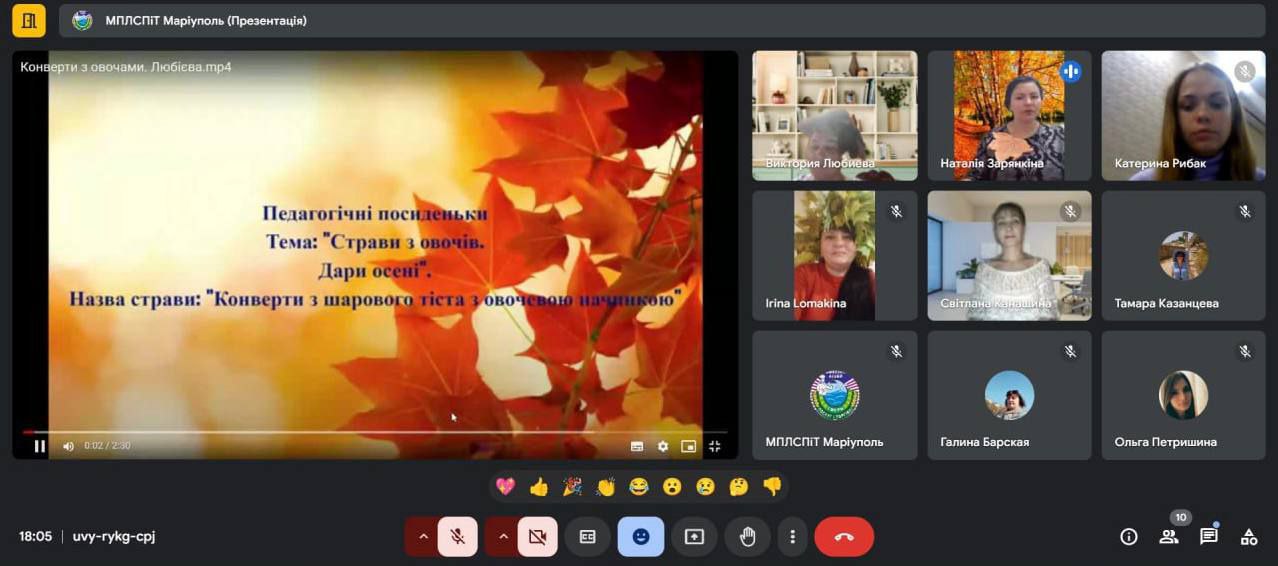Open the chat panel icon
The image size is (1278, 566).
point(1208,537)
